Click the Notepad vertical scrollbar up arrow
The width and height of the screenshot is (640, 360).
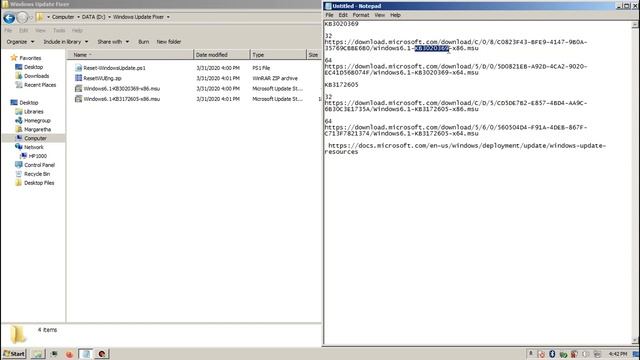click(635, 24)
